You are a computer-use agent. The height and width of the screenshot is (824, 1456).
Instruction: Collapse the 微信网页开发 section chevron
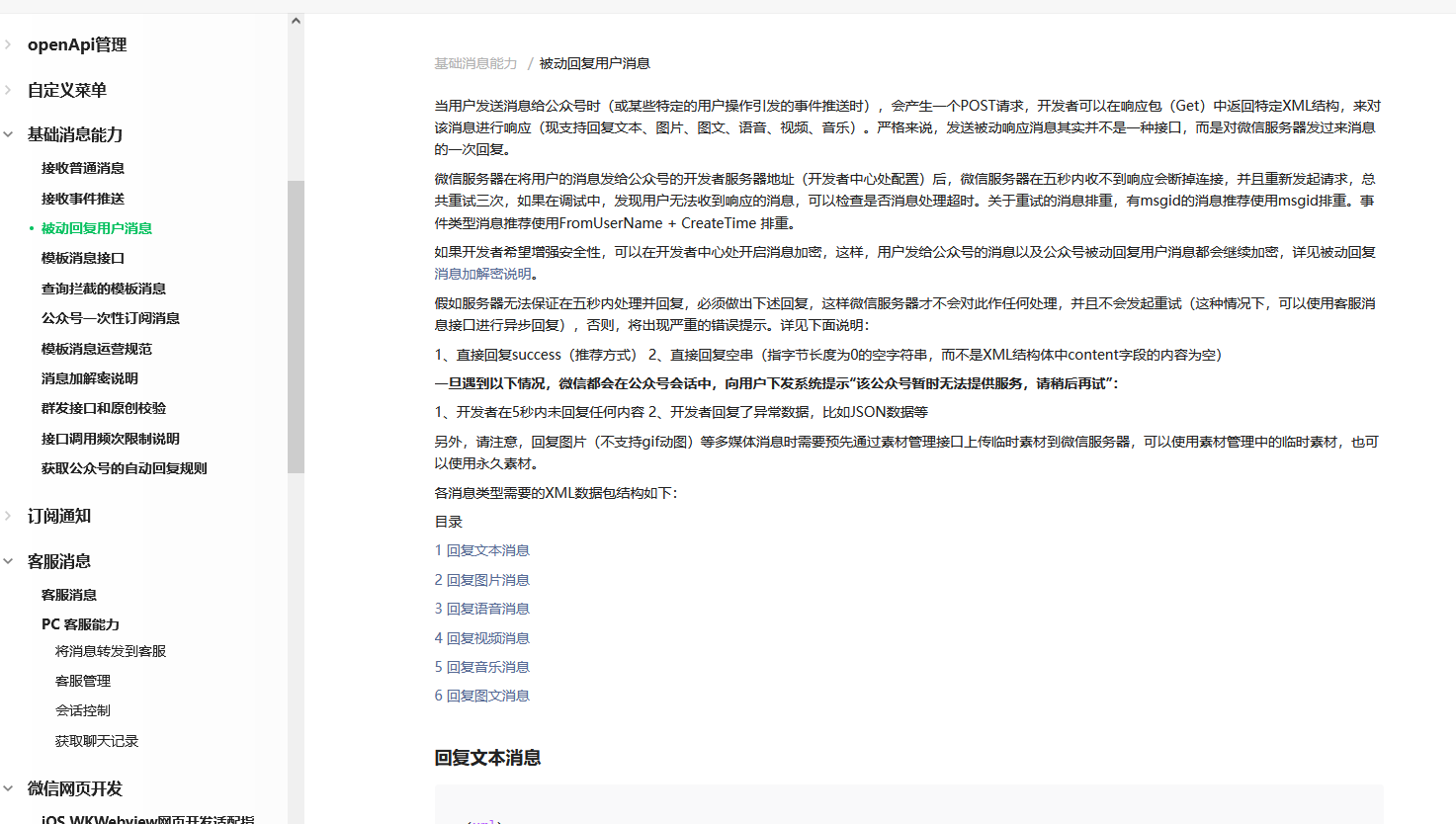coord(8,788)
